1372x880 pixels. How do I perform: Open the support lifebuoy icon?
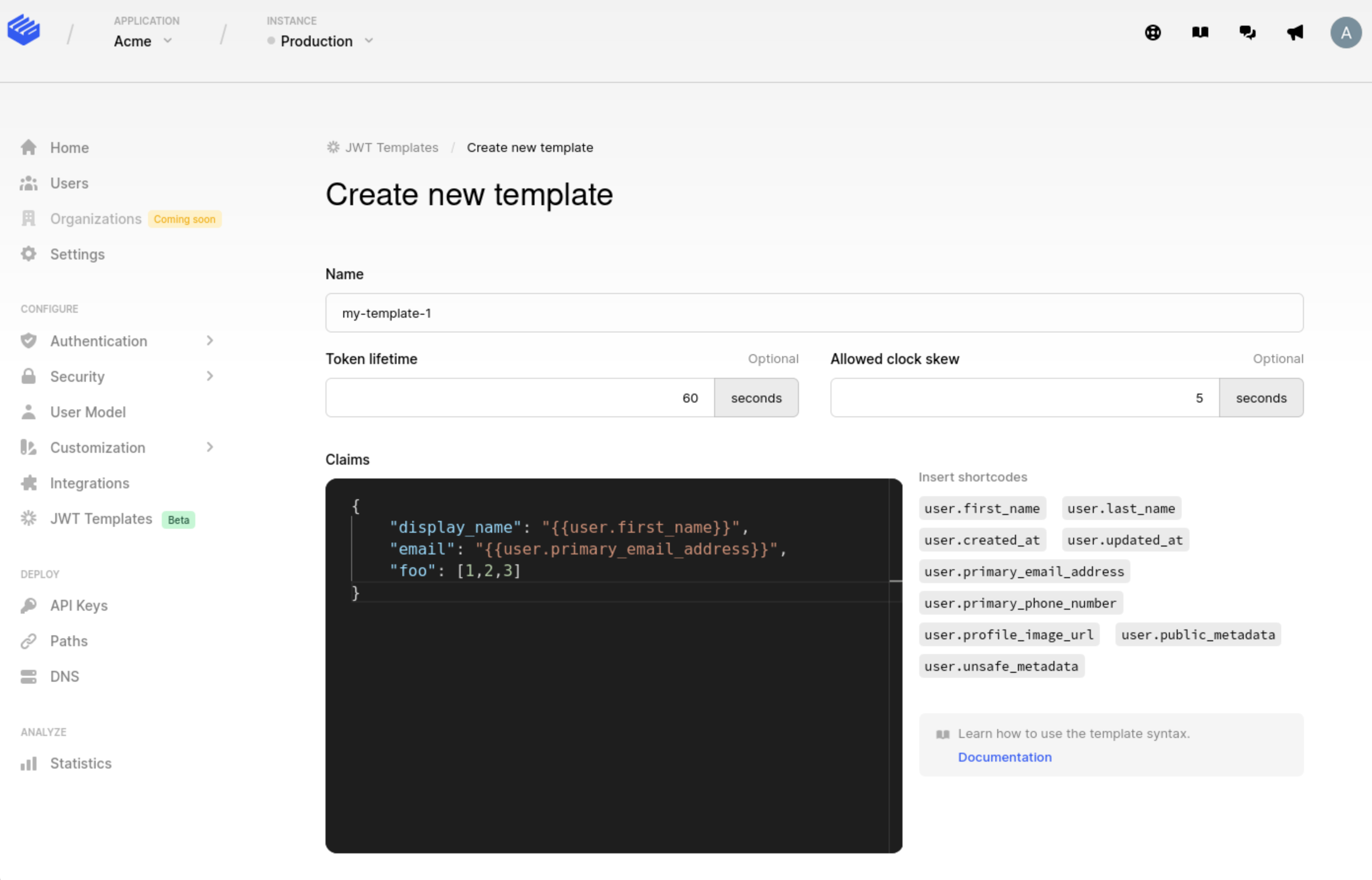click(x=1153, y=33)
